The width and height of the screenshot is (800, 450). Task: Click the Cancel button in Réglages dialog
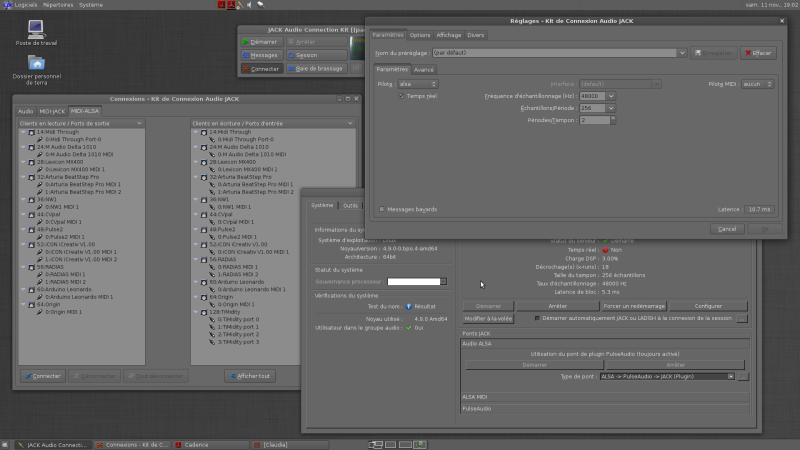pyautogui.click(x=727, y=229)
